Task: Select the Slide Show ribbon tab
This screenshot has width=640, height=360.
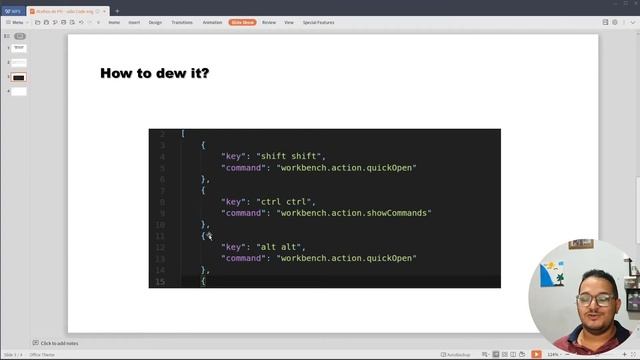Action: [x=242, y=22]
